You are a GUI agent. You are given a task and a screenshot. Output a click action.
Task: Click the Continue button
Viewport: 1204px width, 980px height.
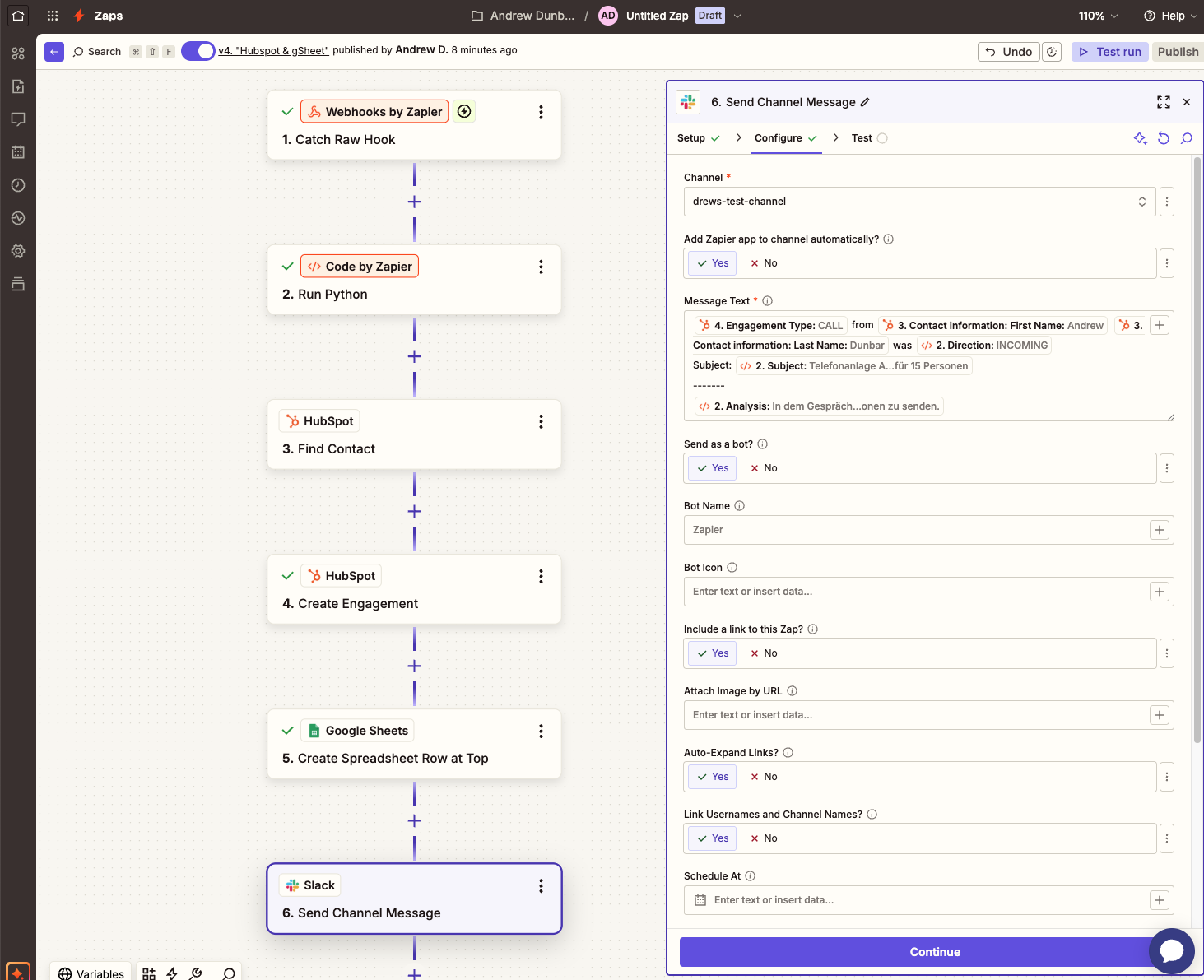[x=935, y=952]
